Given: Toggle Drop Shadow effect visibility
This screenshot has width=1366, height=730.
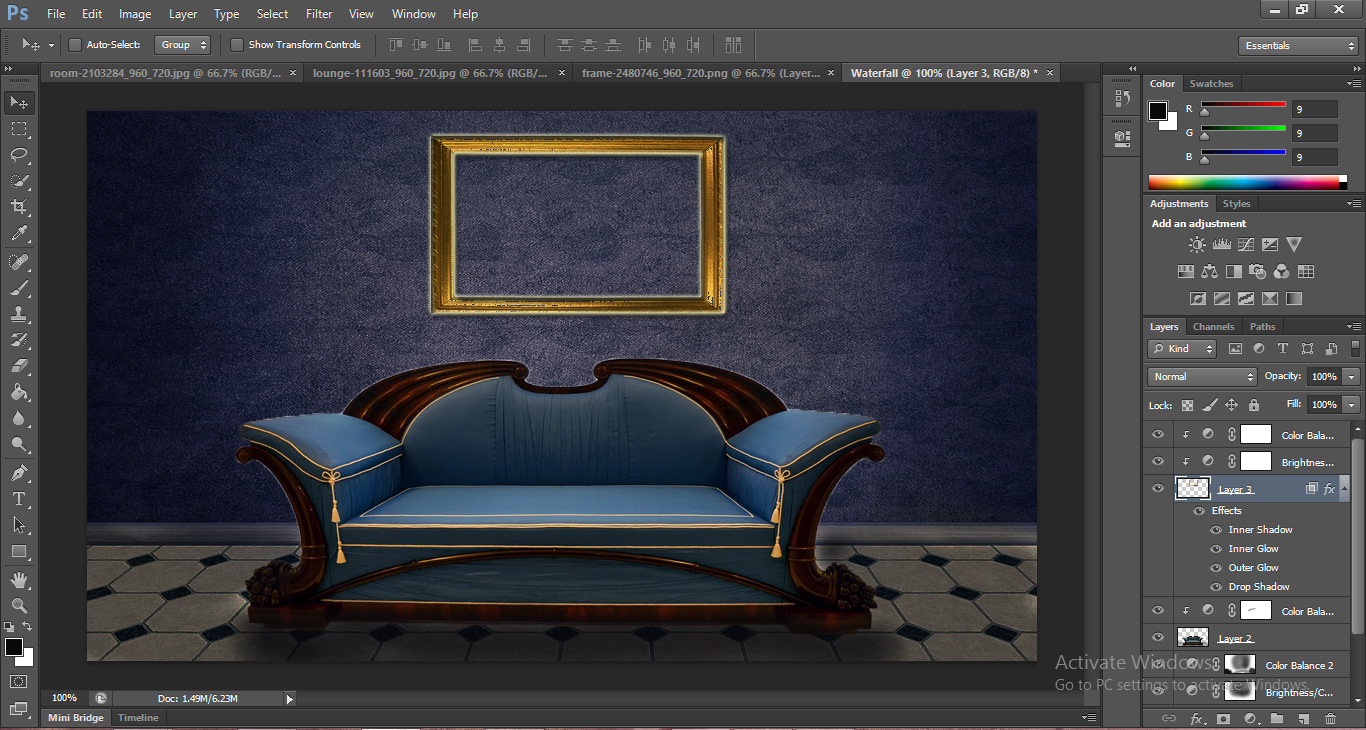Looking at the screenshot, I should 1216,587.
